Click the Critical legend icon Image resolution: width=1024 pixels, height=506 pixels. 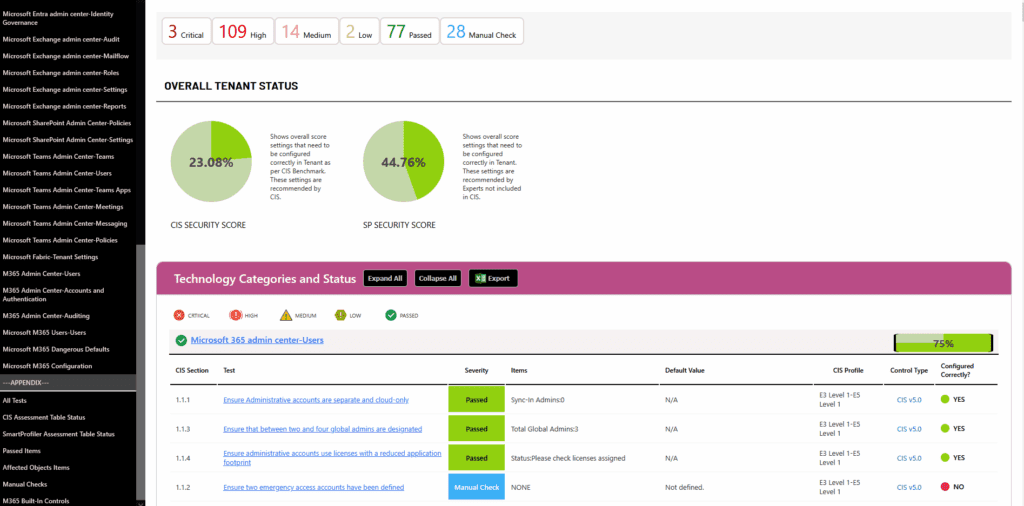(179, 315)
